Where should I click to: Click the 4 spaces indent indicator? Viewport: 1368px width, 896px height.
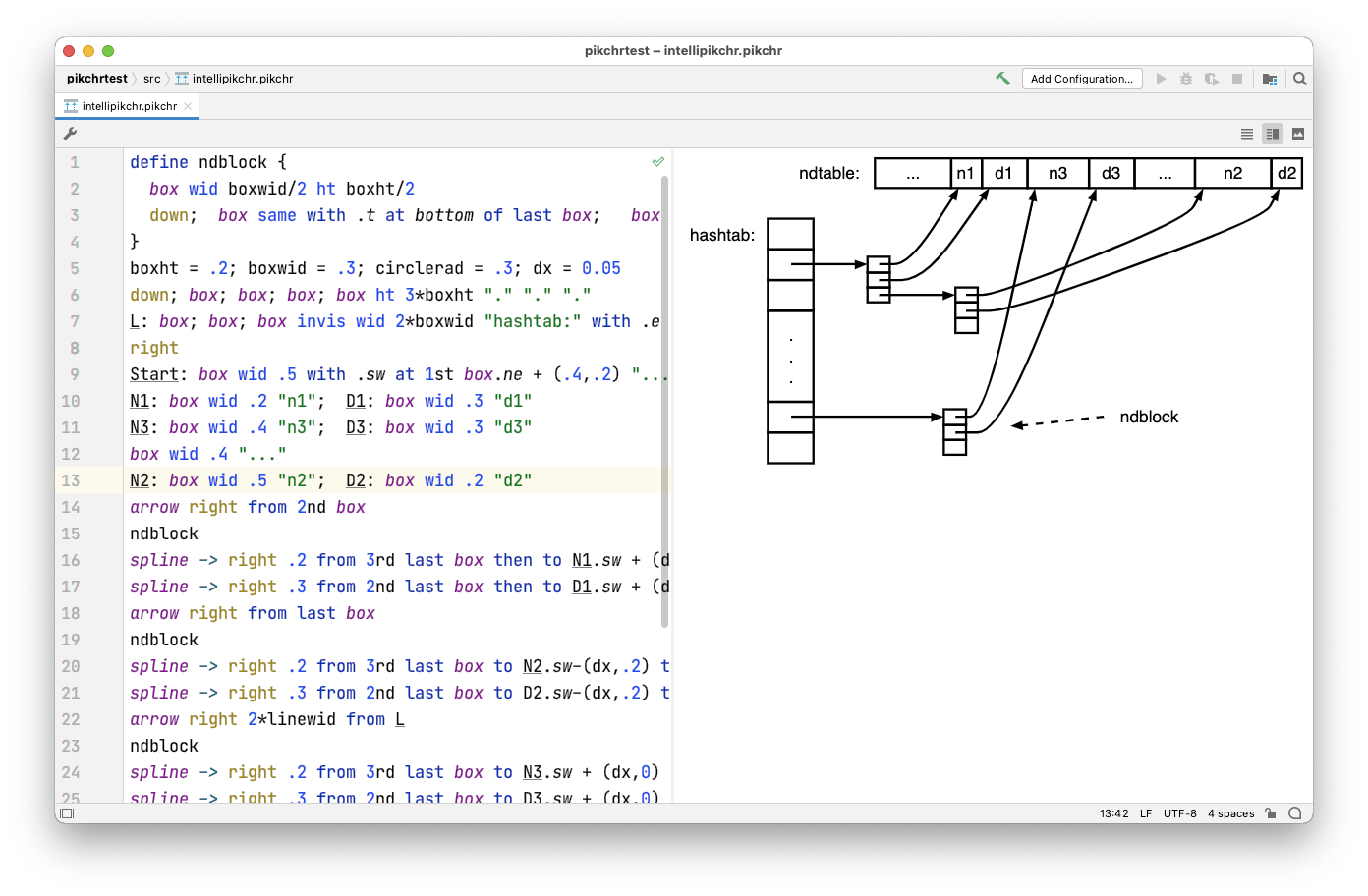pos(1231,813)
